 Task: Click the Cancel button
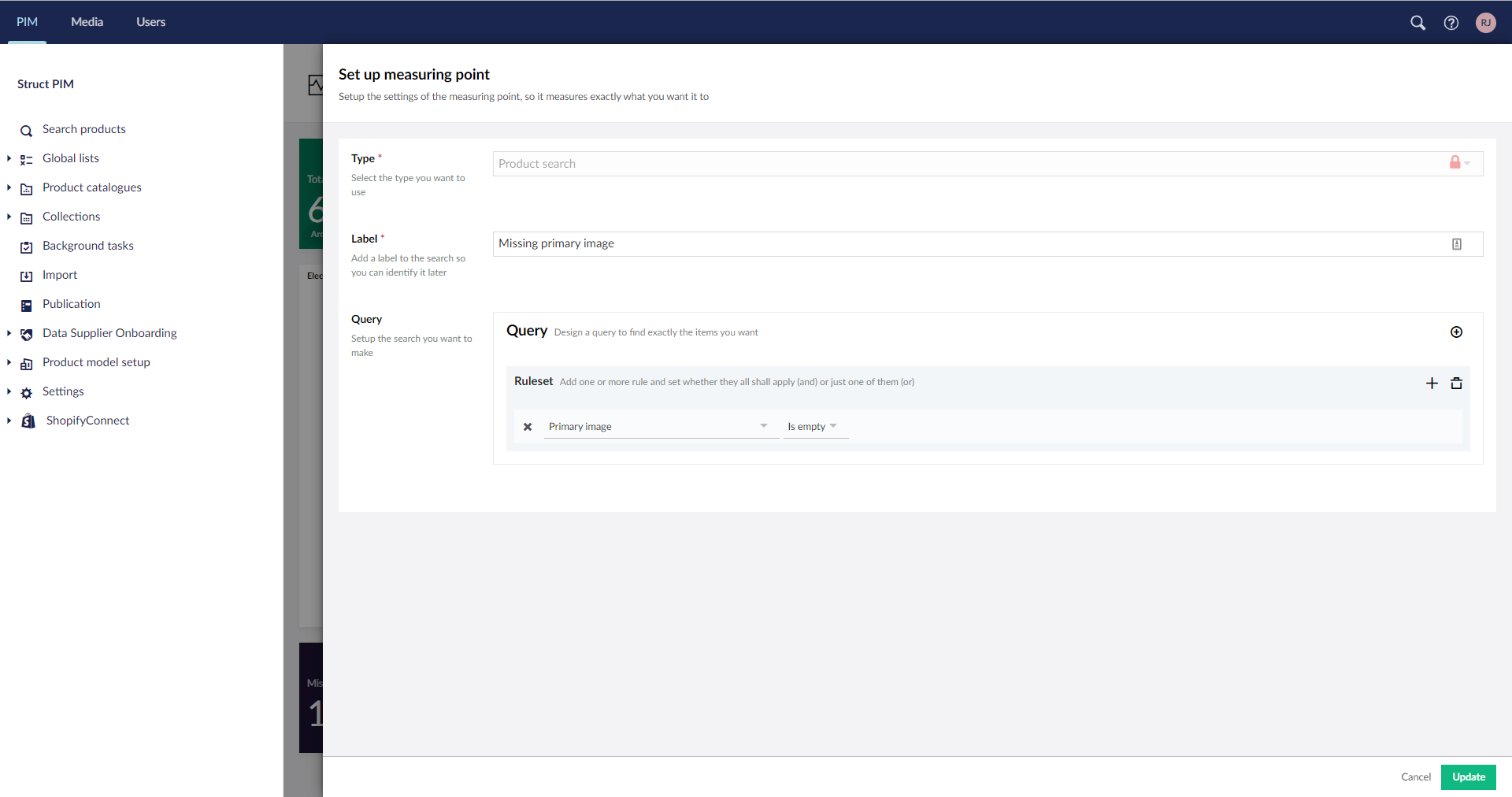pos(1415,777)
